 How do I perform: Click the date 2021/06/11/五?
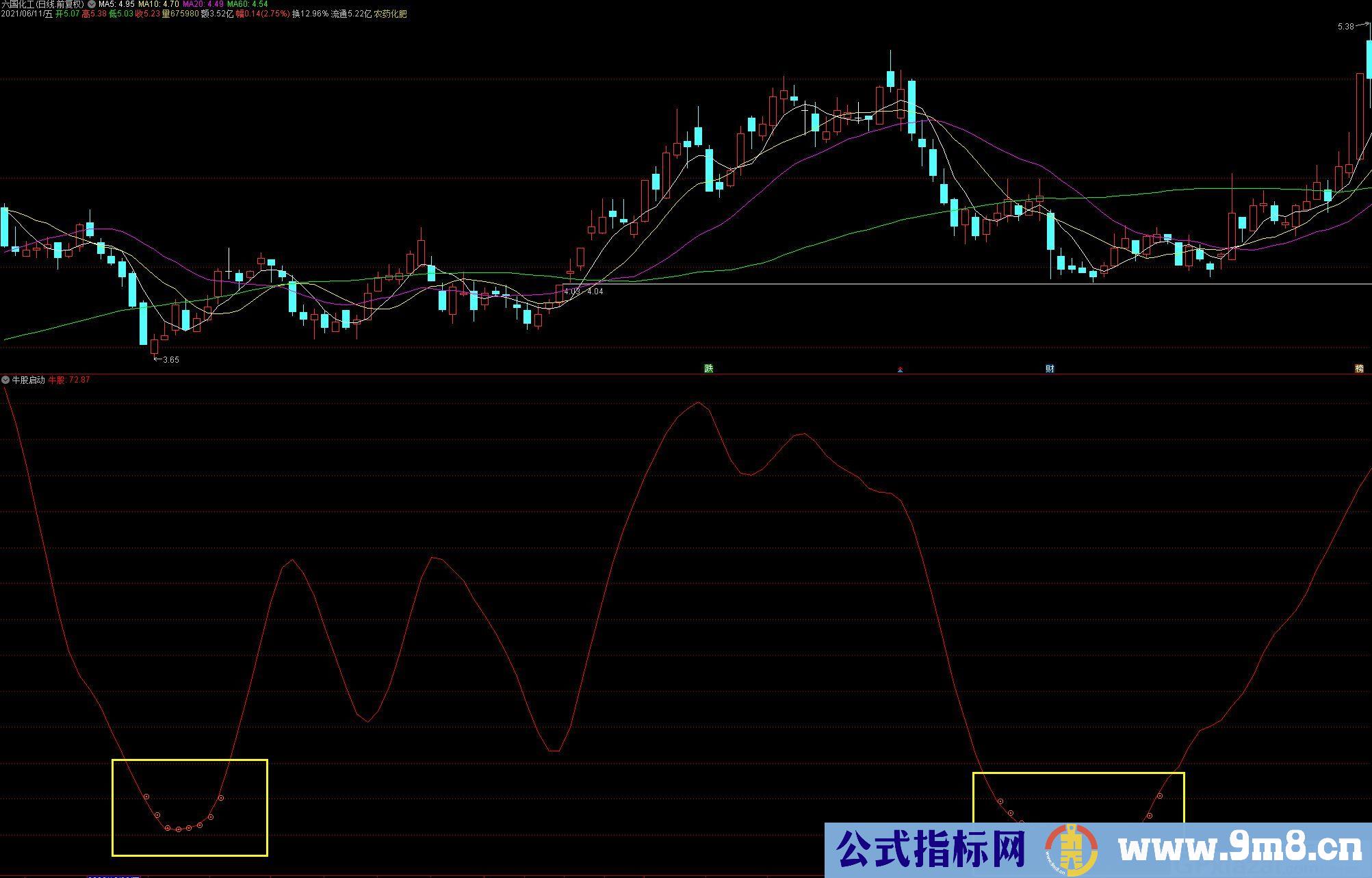(x=26, y=14)
